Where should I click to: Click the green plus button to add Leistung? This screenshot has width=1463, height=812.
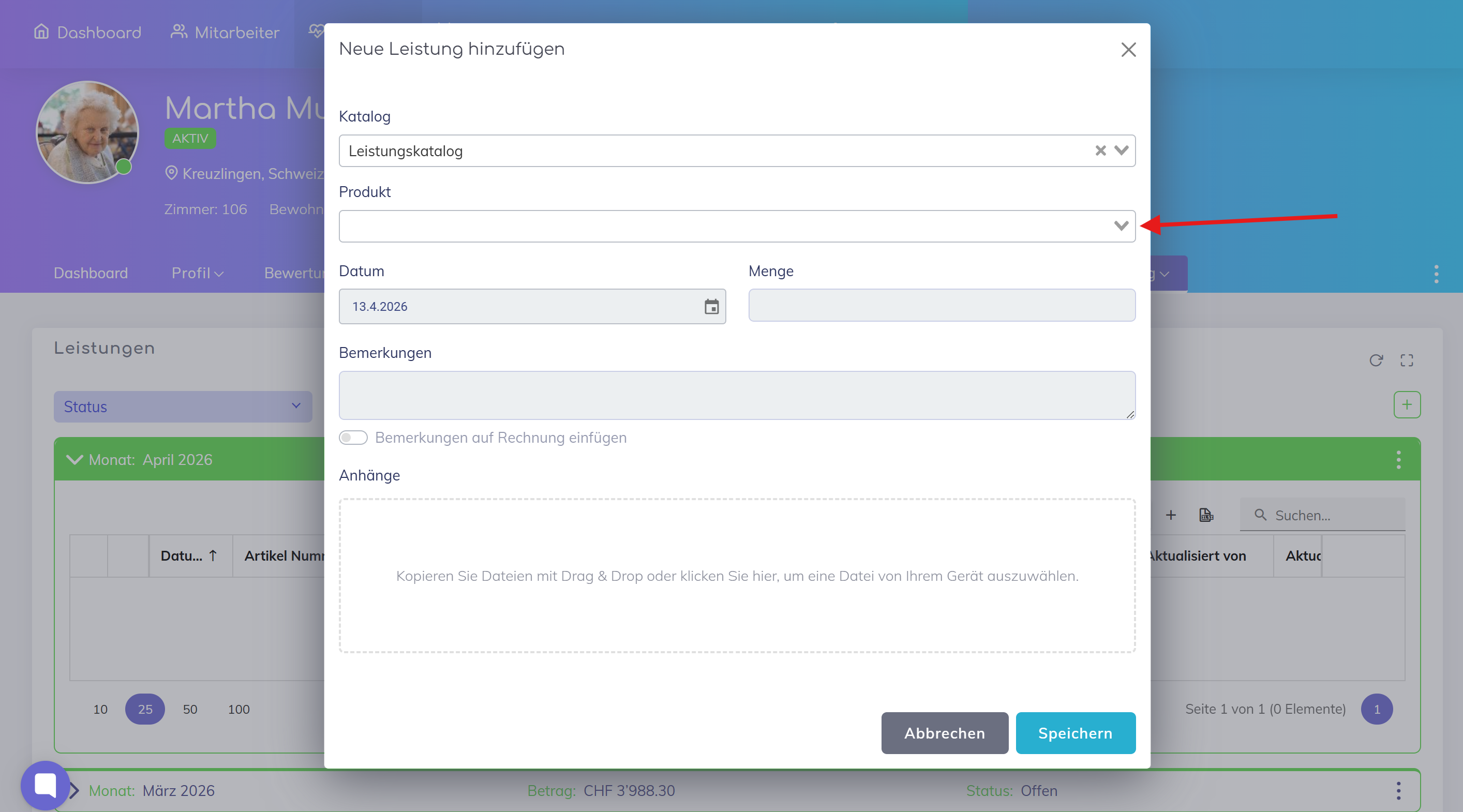coord(1406,405)
